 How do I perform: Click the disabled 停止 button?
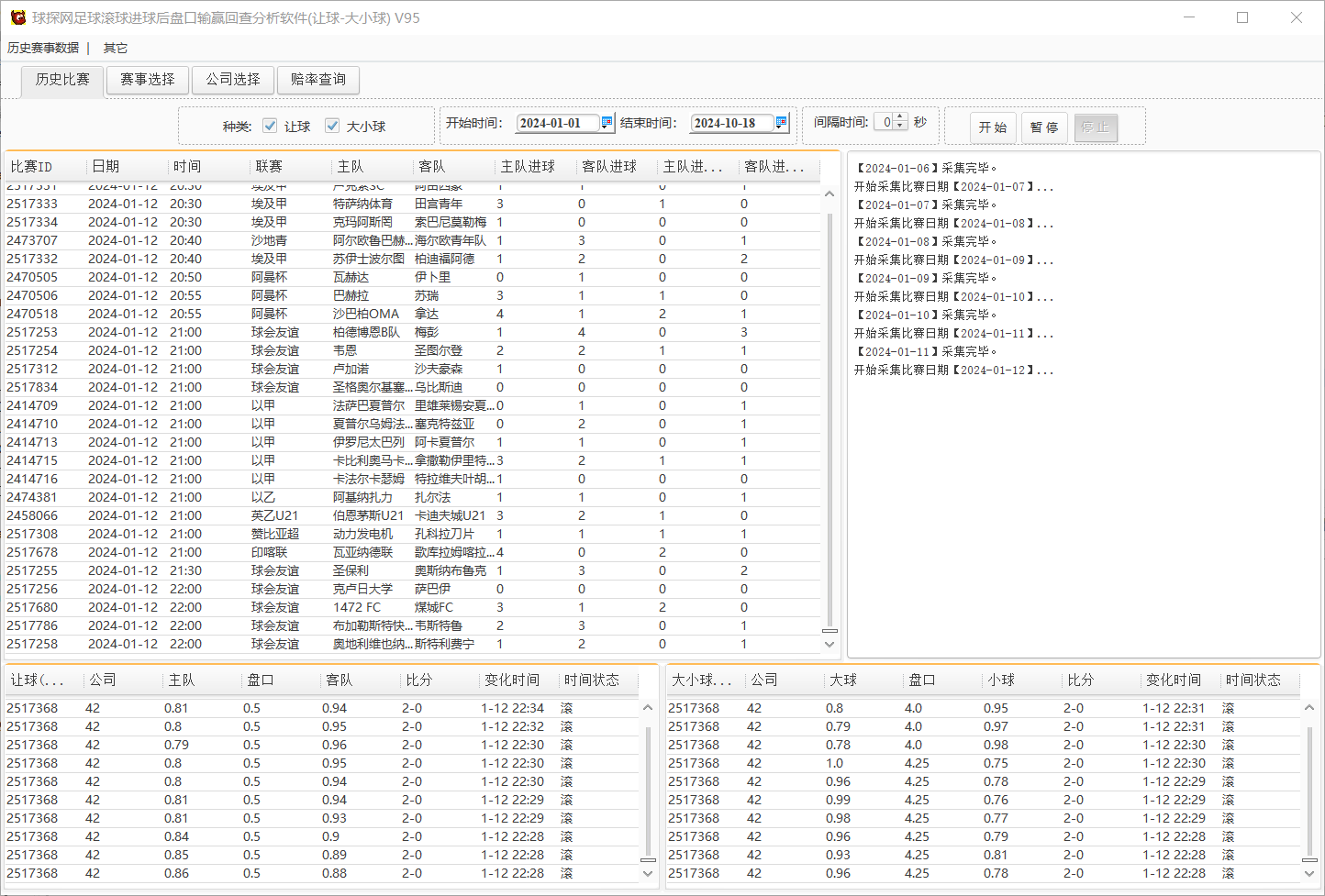tap(1096, 127)
